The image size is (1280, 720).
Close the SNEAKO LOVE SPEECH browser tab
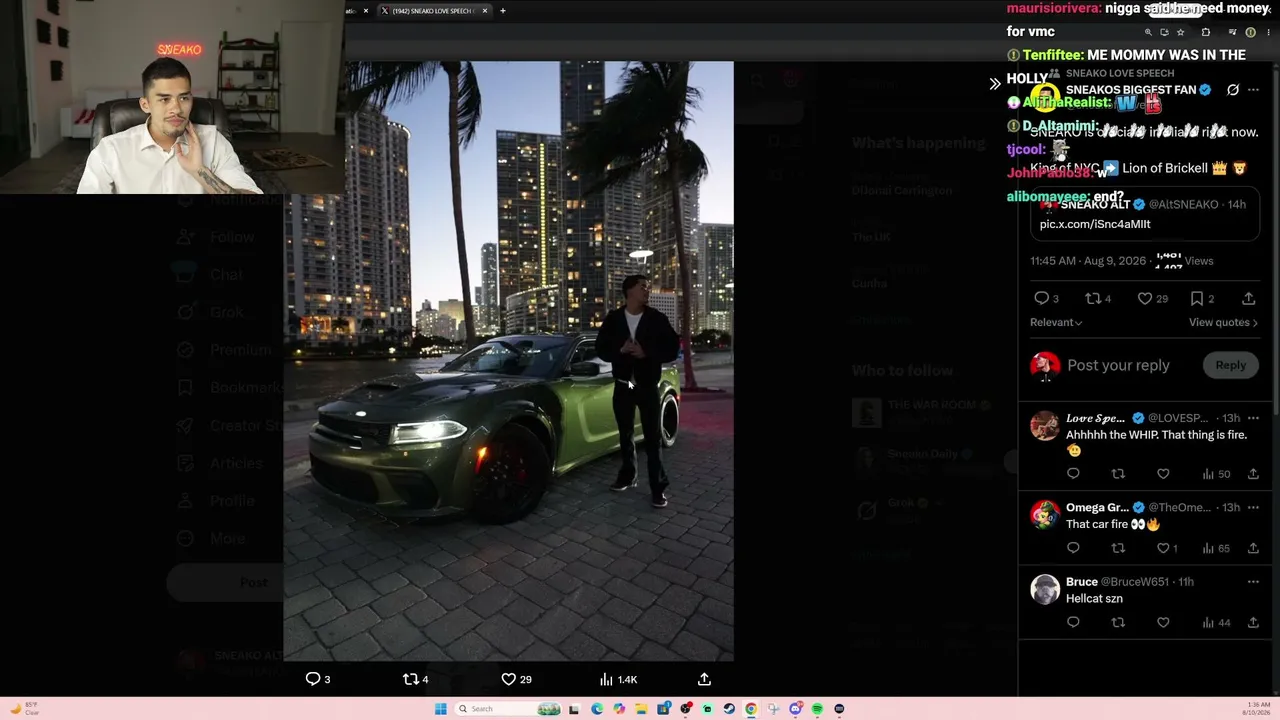(x=485, y=11)
